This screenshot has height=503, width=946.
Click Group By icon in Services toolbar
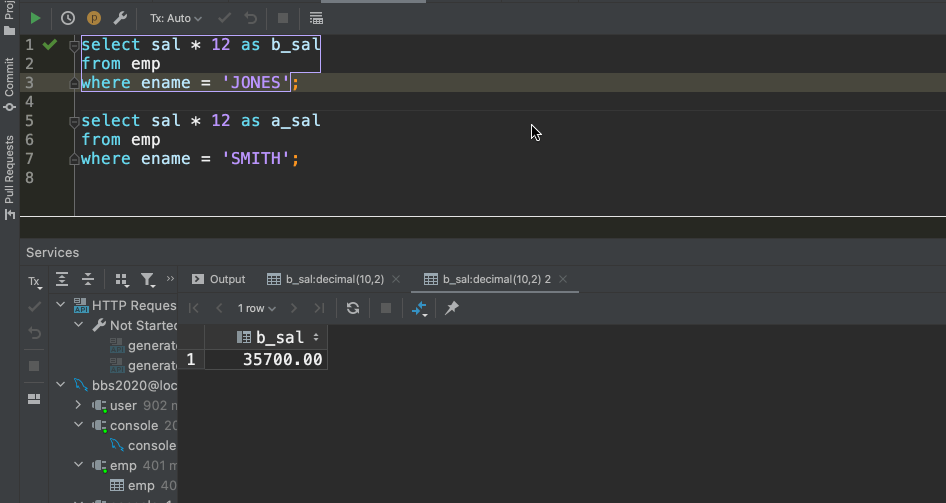click(121, 279)
